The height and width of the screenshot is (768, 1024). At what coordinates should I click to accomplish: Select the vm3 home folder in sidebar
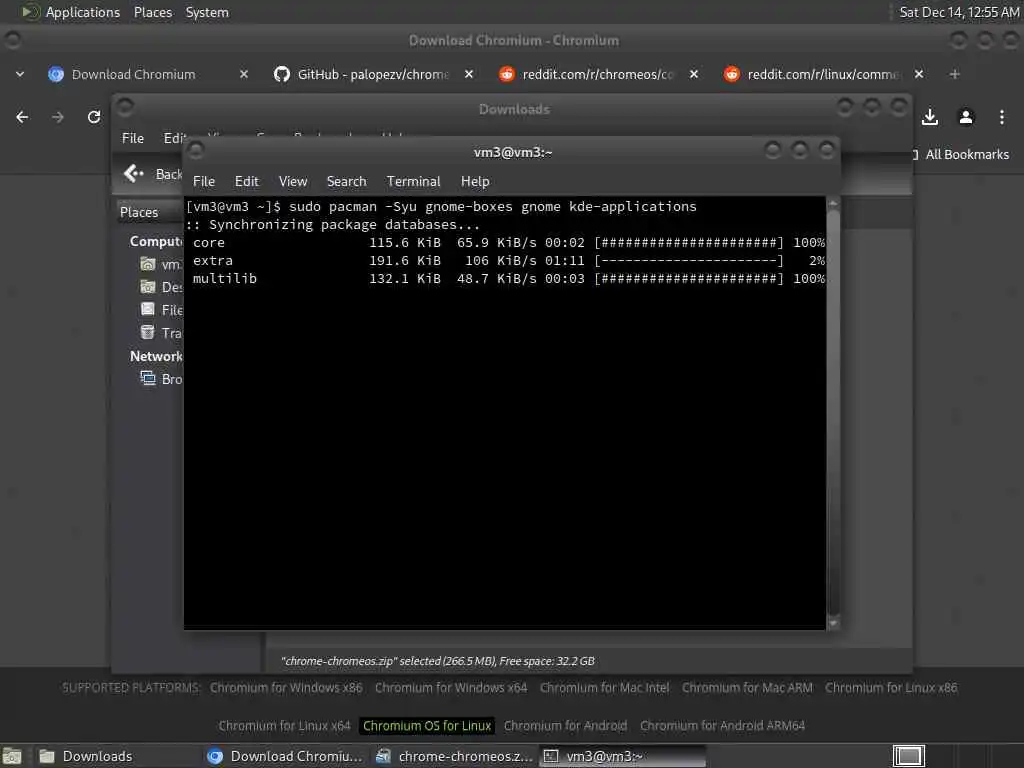coord(161,264)
